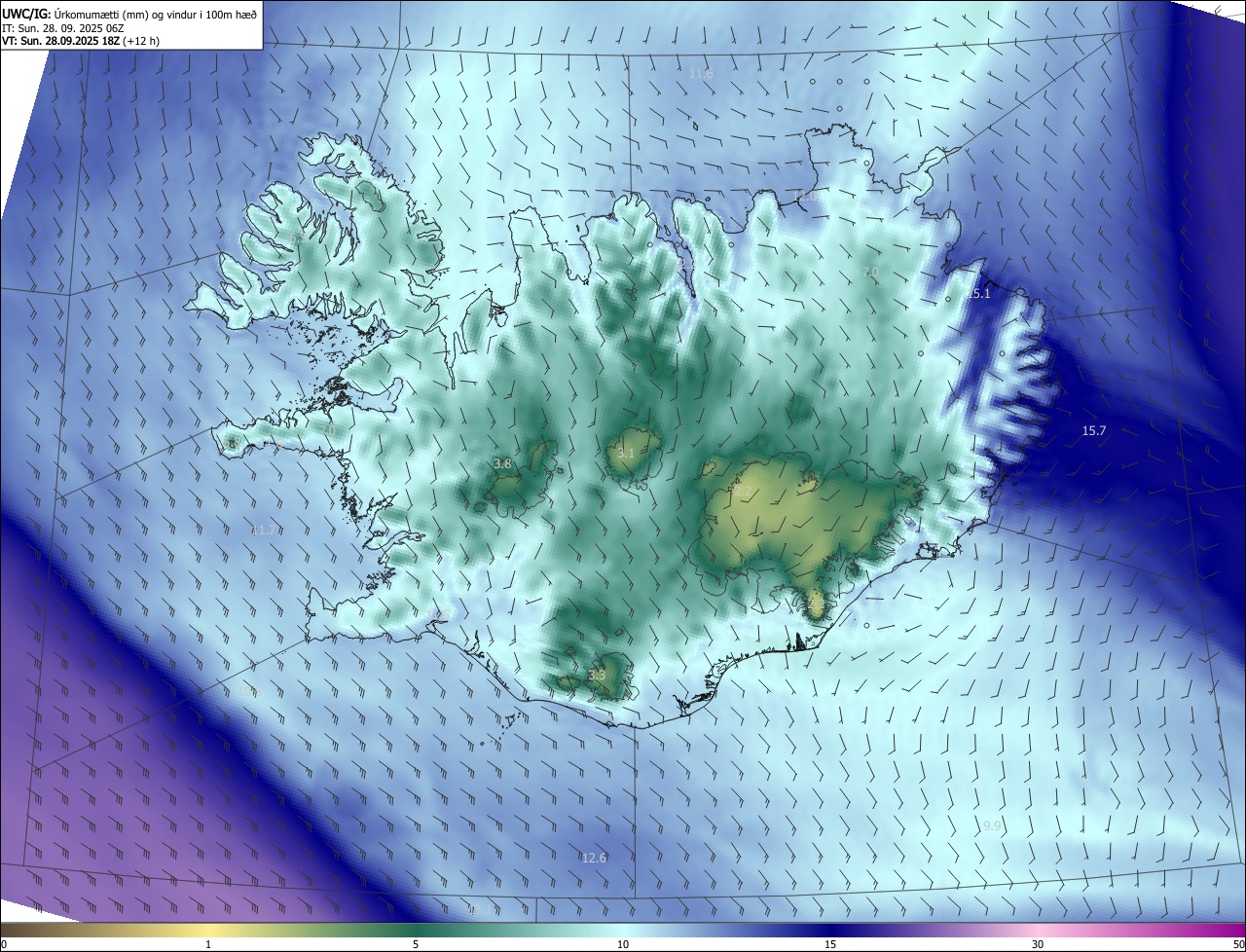
Task: Click the 12.6 value south of Iceland
Action: click(594, 858)
